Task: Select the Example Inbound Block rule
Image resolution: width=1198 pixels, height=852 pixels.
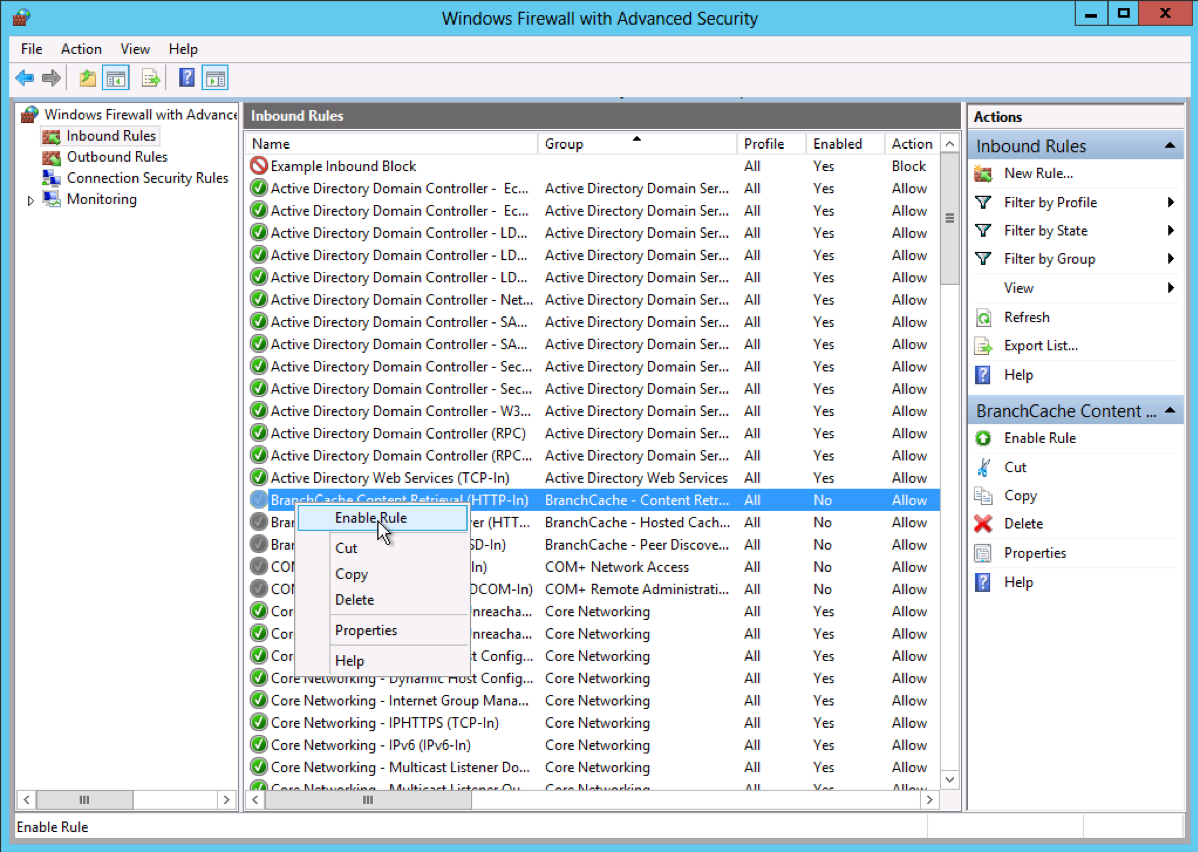Action: pos(593,166)
